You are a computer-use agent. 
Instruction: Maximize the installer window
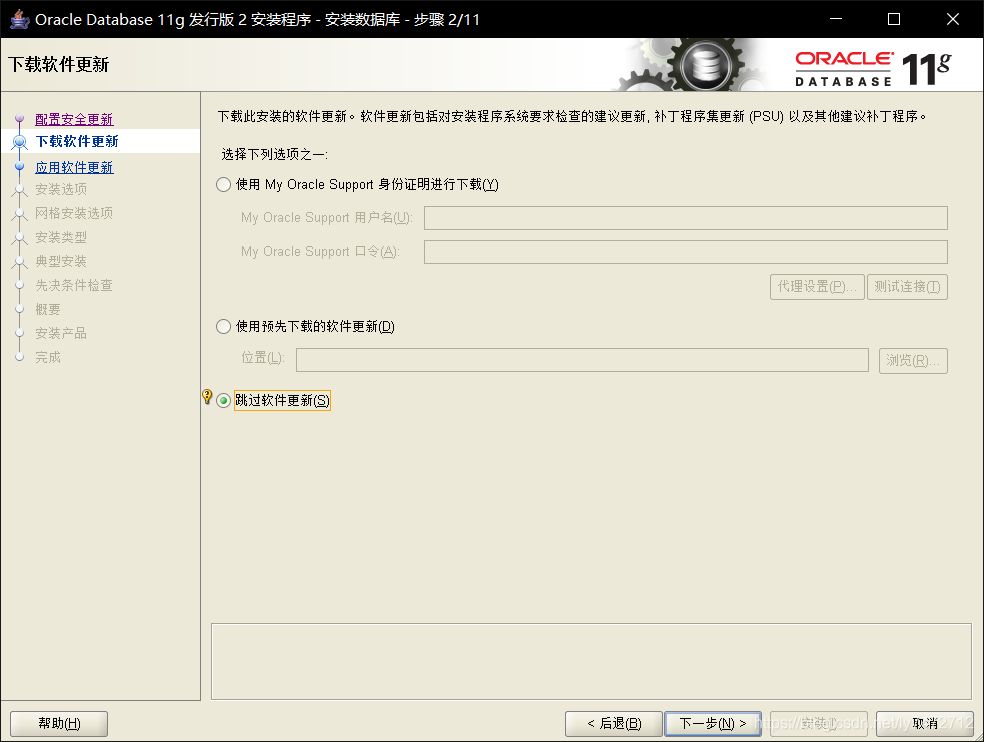tap(894, 19)
